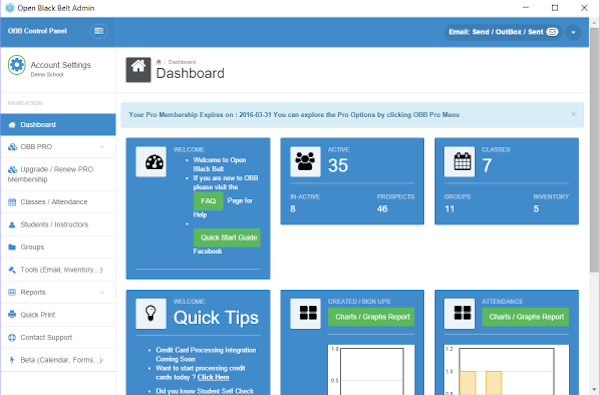This screenshot has height=395, width=600.
Task: Open Contact Support page
Action: [58, 337]
